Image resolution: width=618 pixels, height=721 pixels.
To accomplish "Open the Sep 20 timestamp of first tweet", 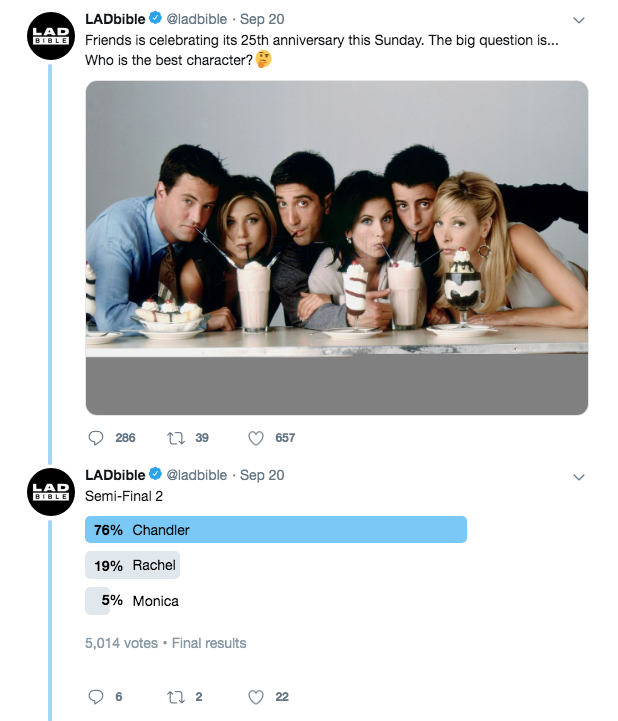I will (262, 19).
